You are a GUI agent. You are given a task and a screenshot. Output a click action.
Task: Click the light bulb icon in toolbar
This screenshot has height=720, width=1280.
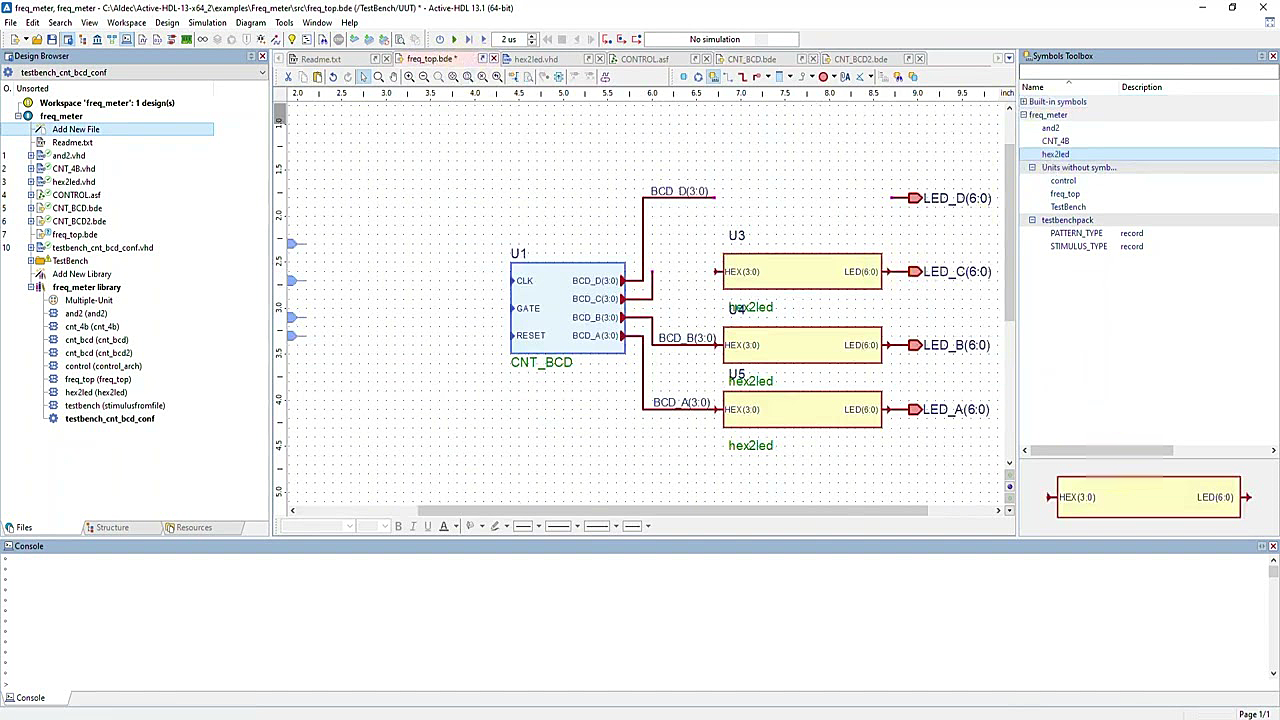tap(292, 40)
